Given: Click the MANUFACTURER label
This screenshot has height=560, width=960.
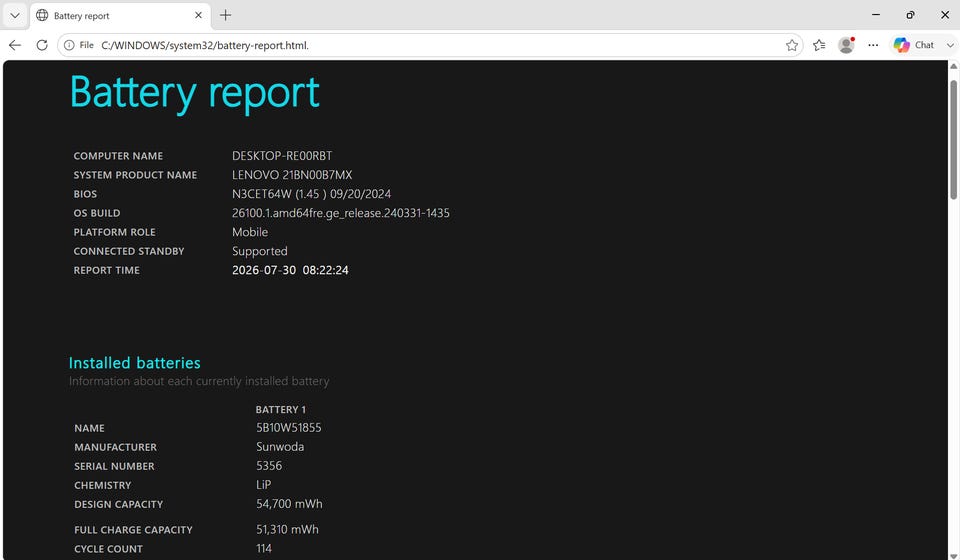Looking at the screenshot, I should point(115,447).
